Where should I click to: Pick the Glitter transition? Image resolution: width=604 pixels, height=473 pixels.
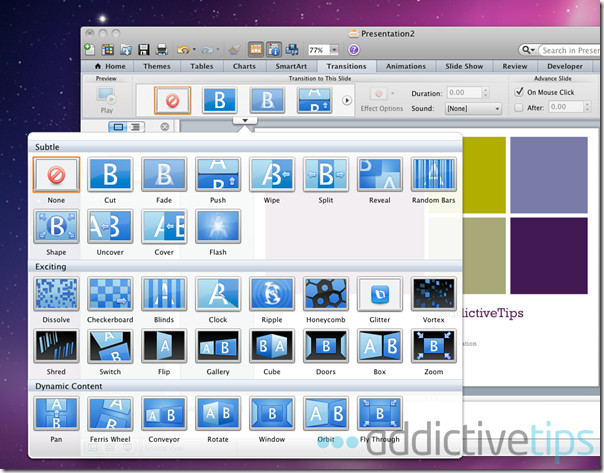point(380,294)
